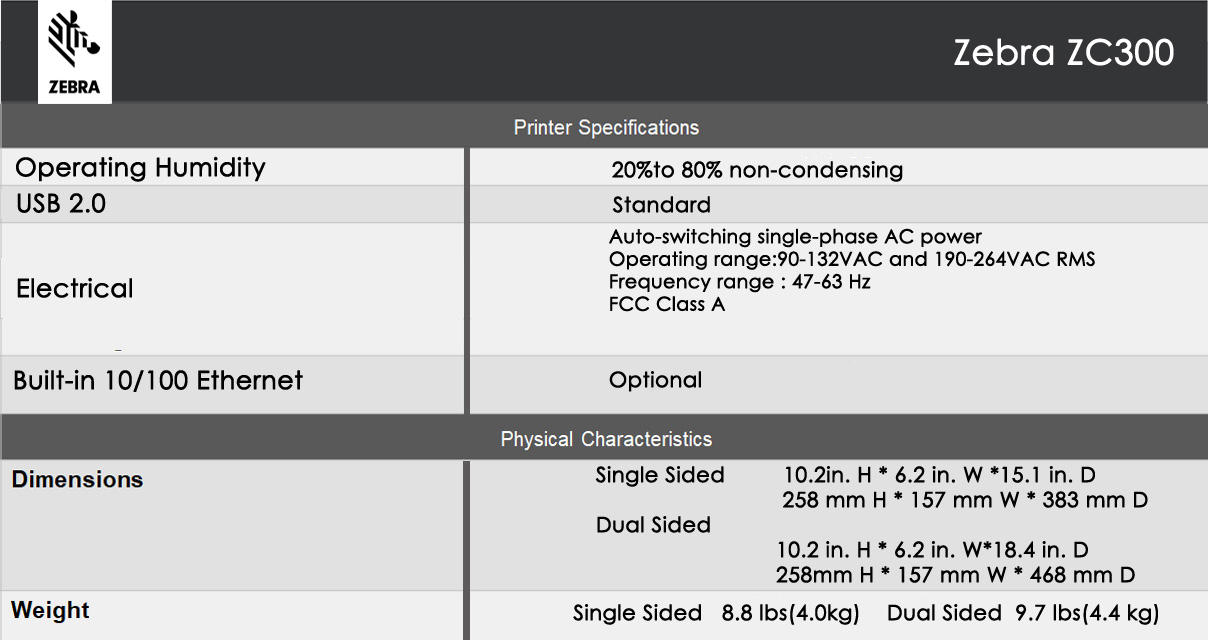
Task: Click the Auto-switching single-phase AC power text
Action: pyautogui.click(x=795, y=237)
